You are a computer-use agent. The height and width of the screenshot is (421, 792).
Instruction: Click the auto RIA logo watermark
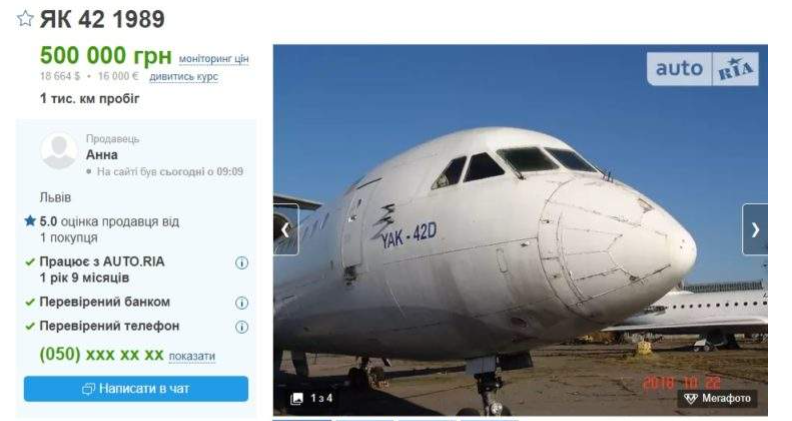coord(705,68)
